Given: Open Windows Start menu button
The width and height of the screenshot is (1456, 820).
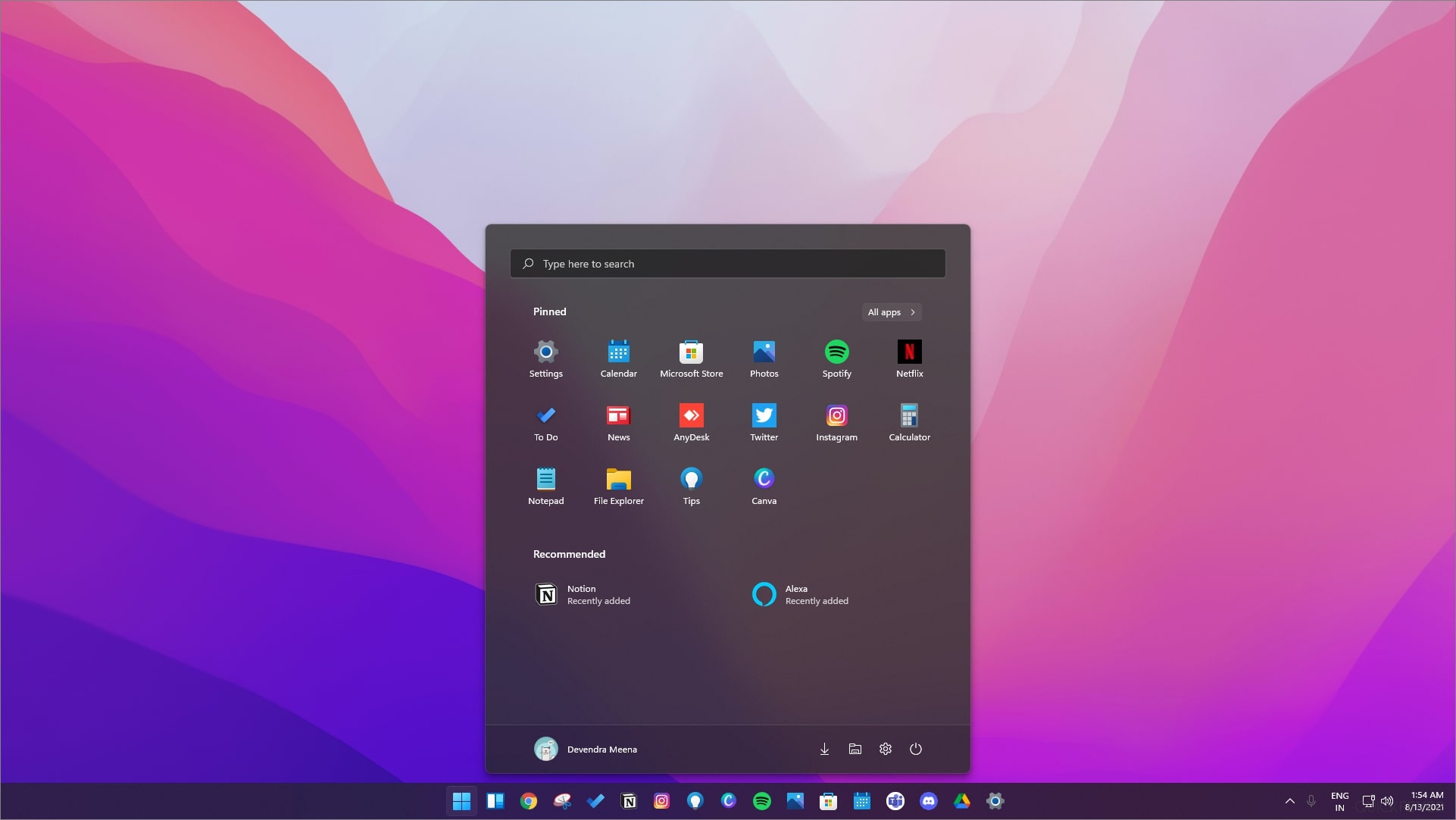Looking at the screenshot, I should (x=461, y=801).
